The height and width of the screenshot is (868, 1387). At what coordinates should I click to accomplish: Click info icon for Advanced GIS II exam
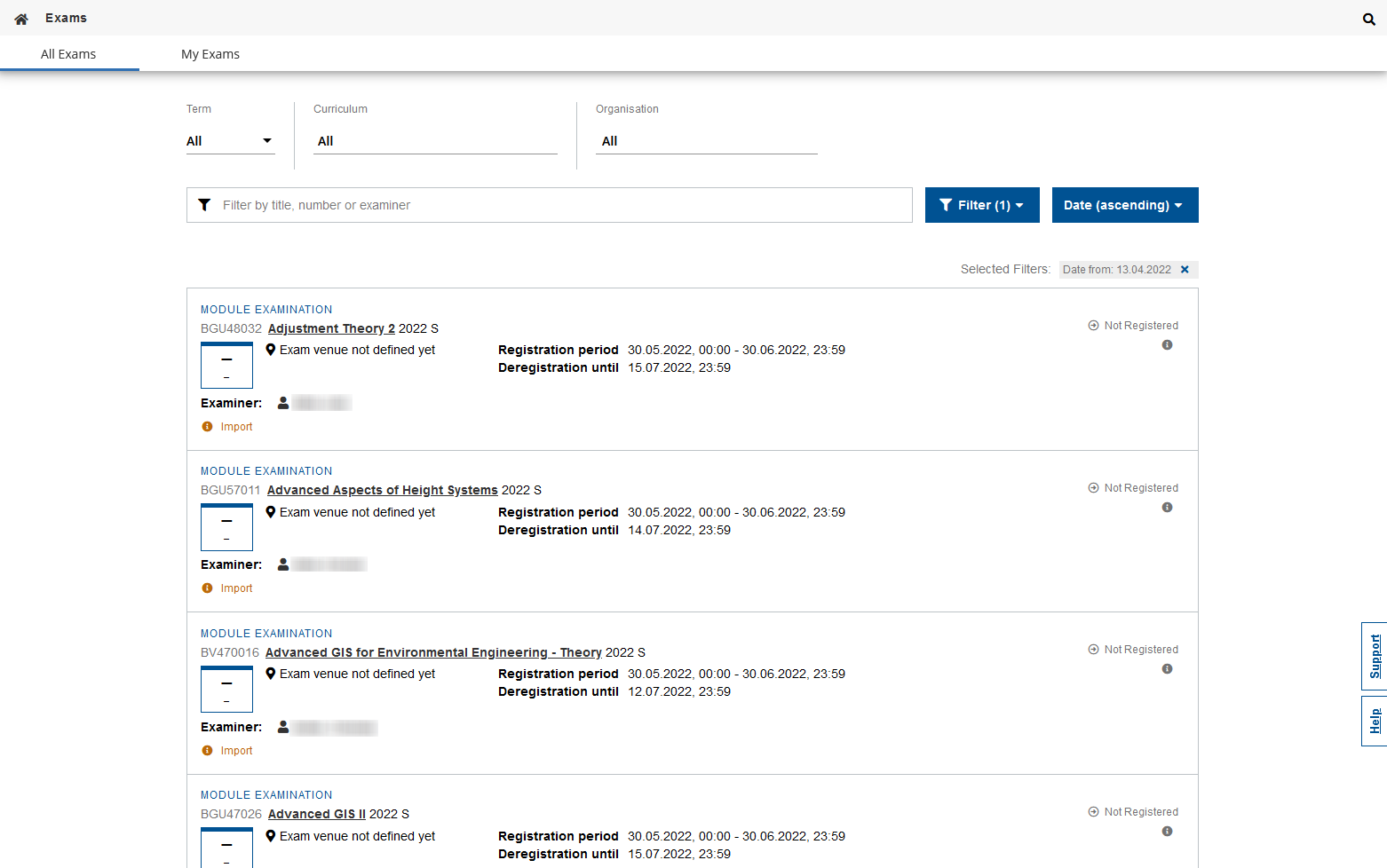tap(1167, 832)
